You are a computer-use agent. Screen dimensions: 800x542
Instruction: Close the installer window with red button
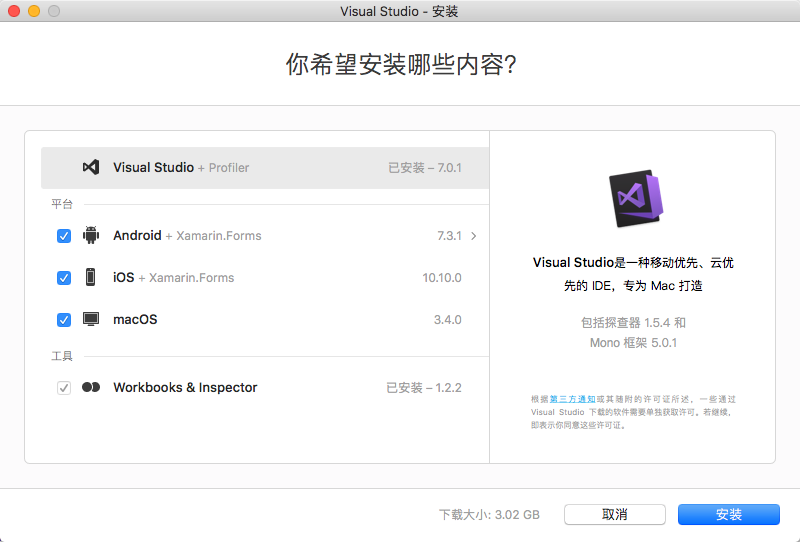coord(14,11)
